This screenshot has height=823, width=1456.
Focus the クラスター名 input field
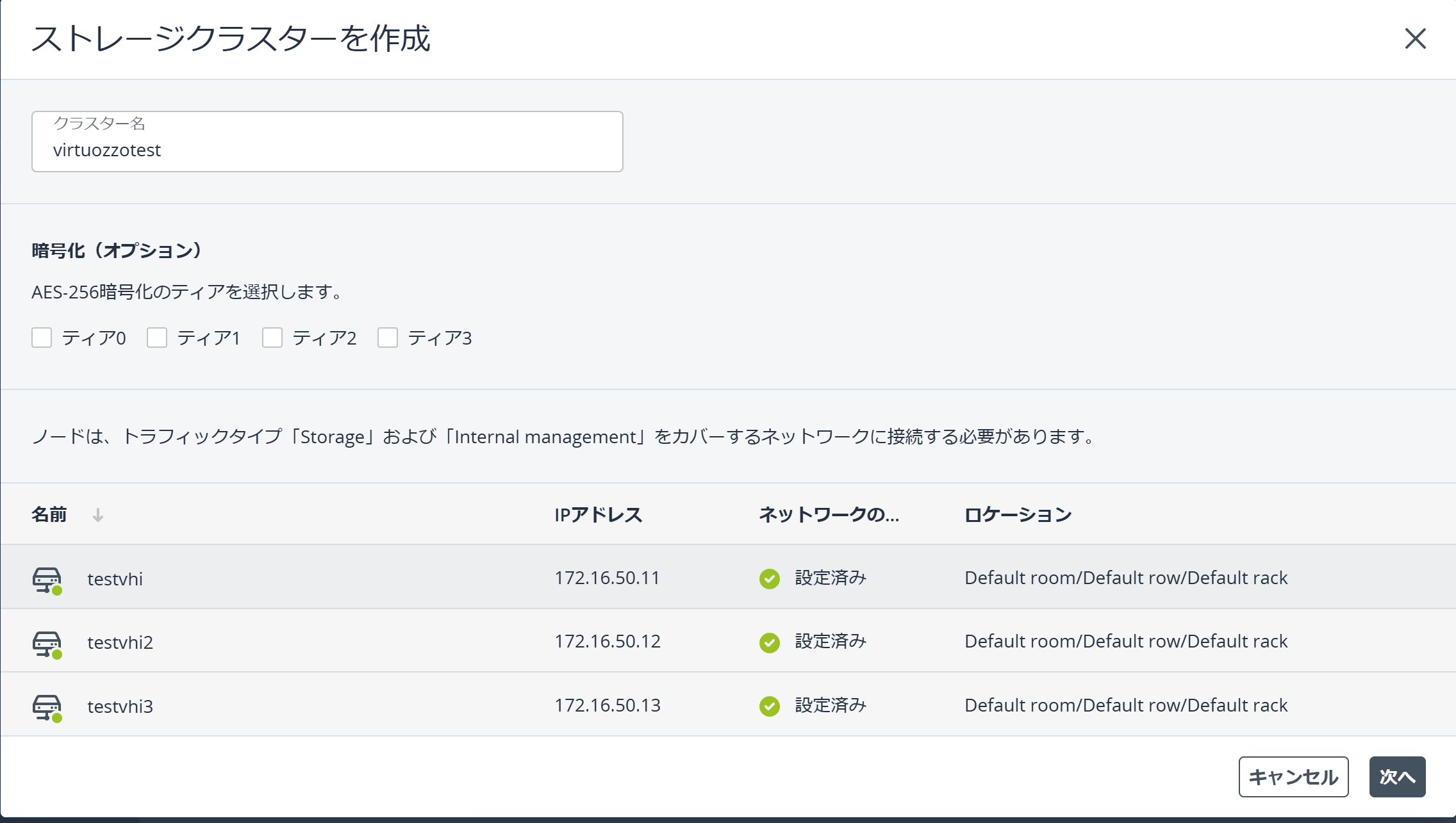[x=327, y=150]
